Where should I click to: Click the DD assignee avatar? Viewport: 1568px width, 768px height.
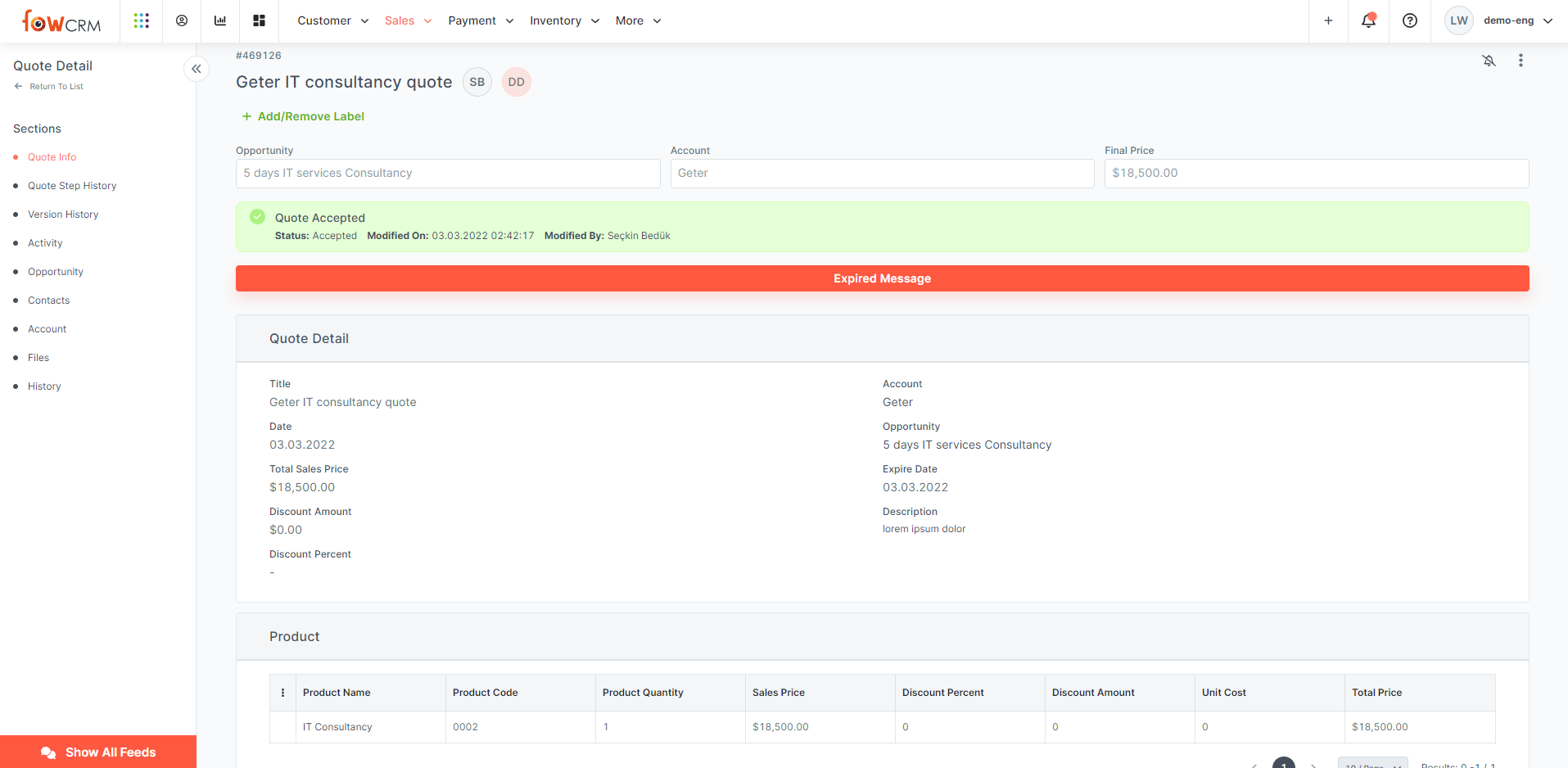(x=517, y=82)
